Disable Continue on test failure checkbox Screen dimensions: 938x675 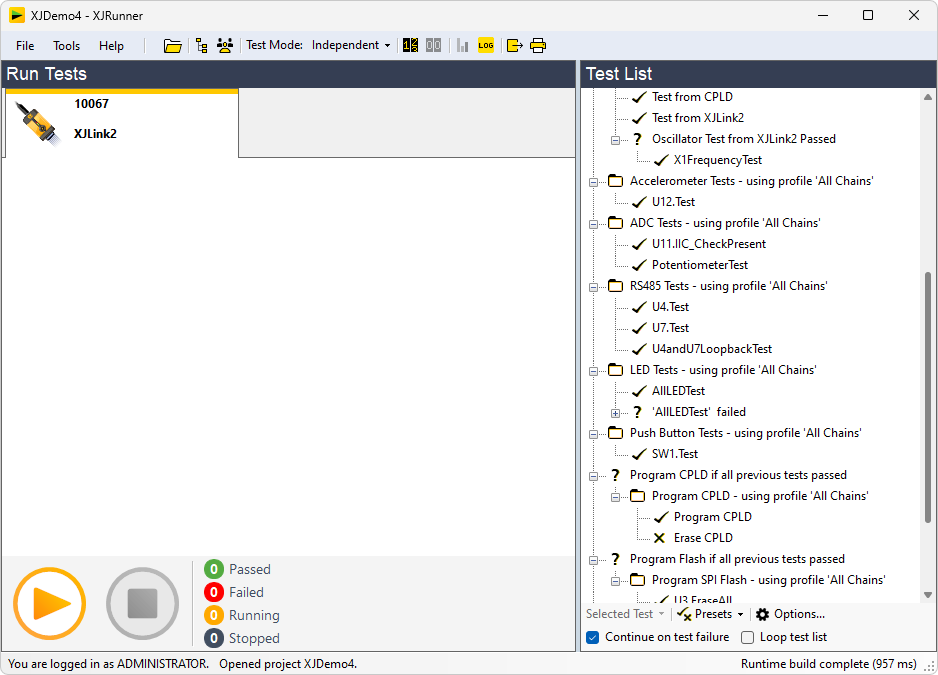tap(593, 637)
